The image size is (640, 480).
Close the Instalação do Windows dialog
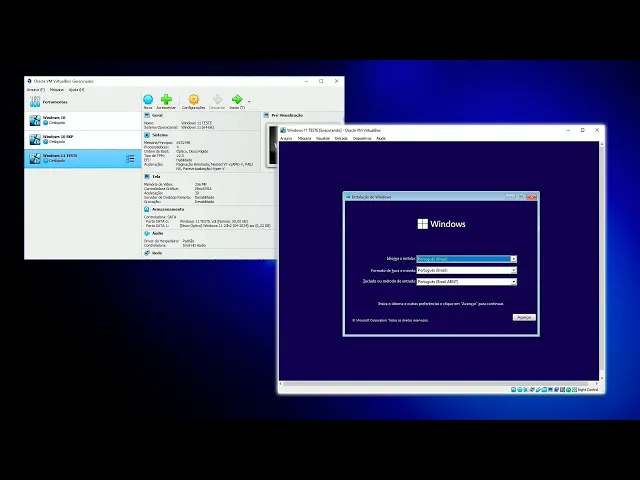pos(531,197)
